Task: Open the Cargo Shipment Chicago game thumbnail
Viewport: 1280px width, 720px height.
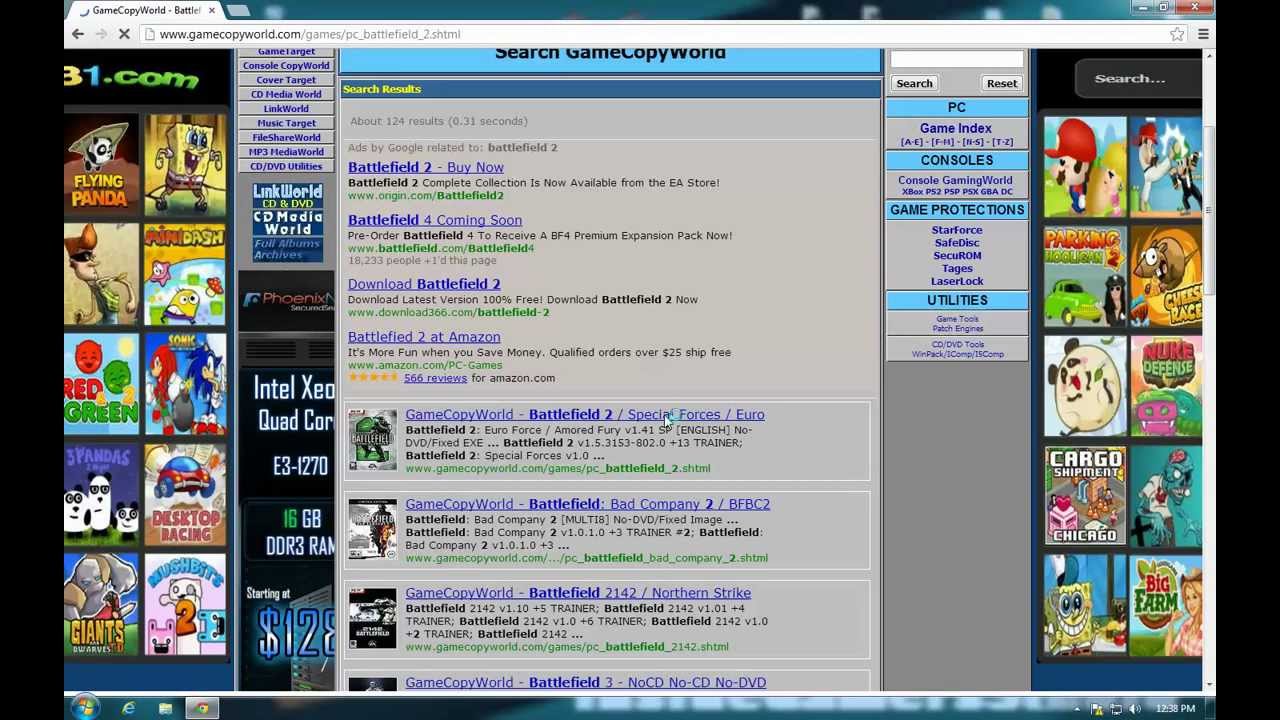Action: tap(1085, 496)
